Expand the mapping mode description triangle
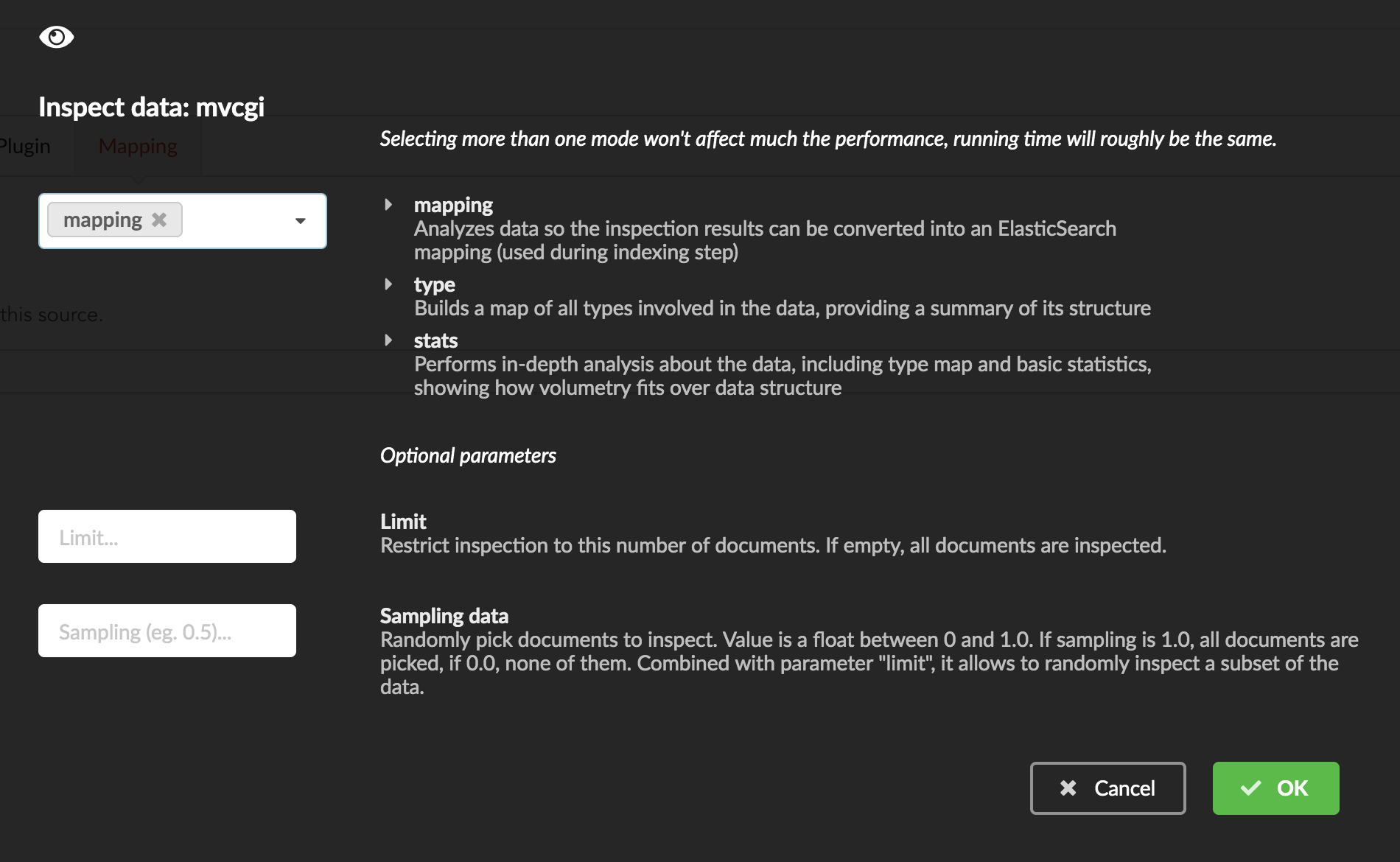 [x=388, y=205]
